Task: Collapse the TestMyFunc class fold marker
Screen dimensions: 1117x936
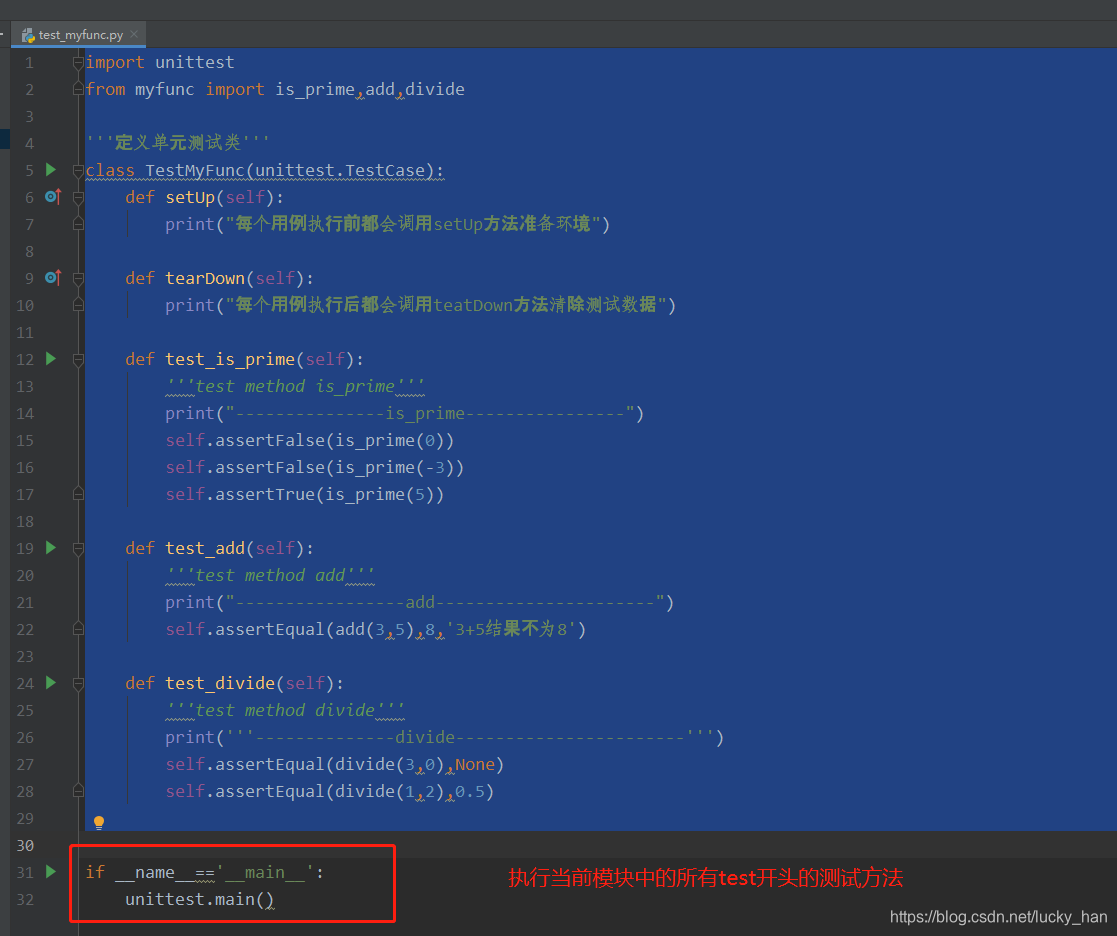Action: click(x=78, y=171)
